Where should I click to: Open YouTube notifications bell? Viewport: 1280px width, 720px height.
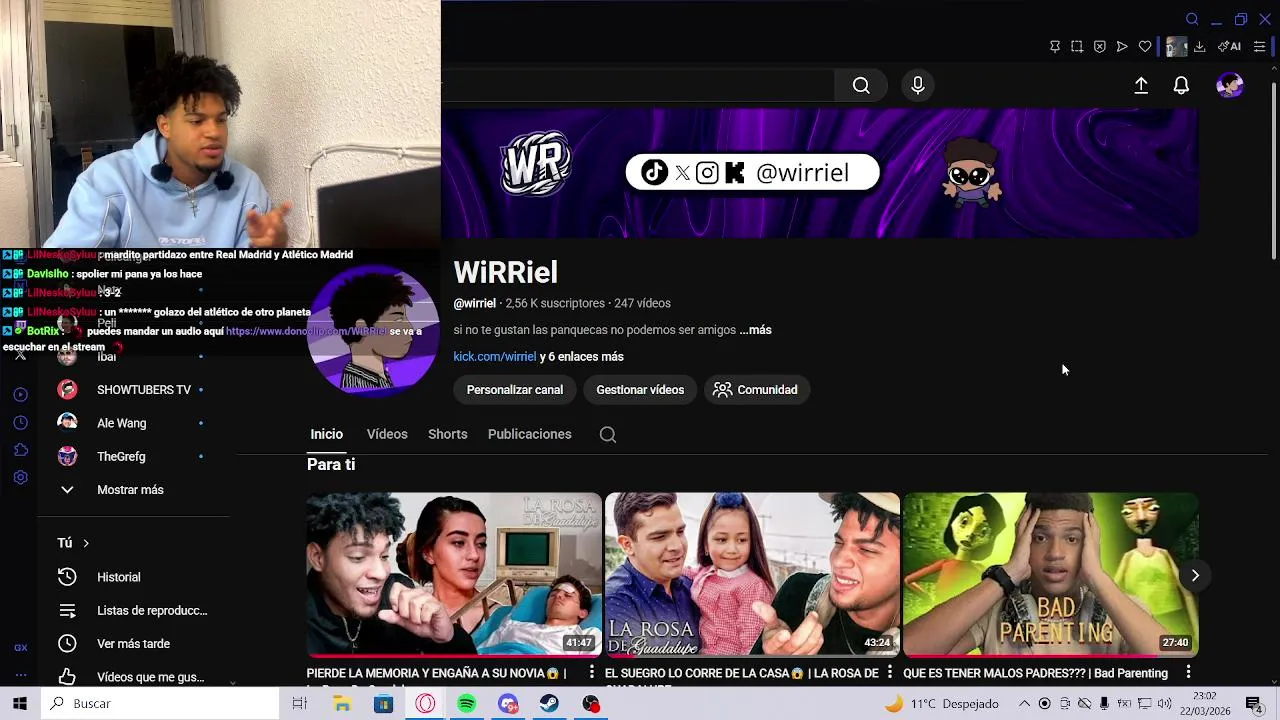1181,86
